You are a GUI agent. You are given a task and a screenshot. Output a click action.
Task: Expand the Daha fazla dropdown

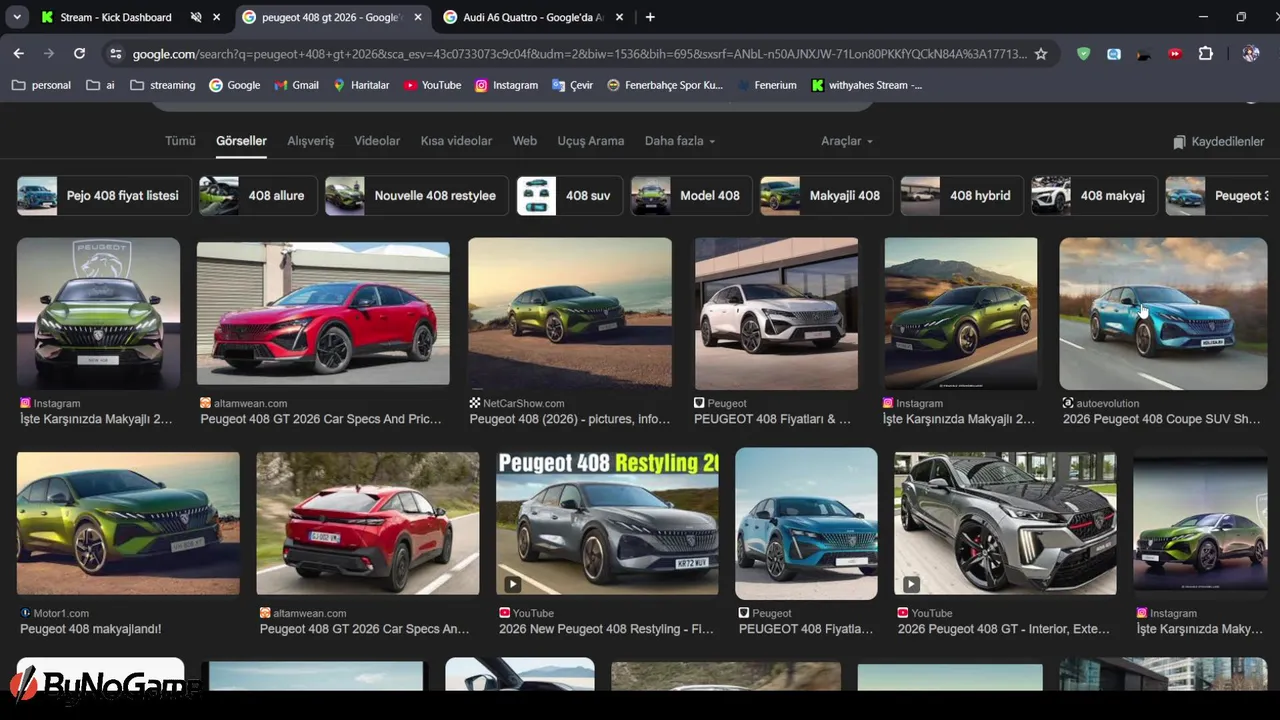click(x=680, y=141)
